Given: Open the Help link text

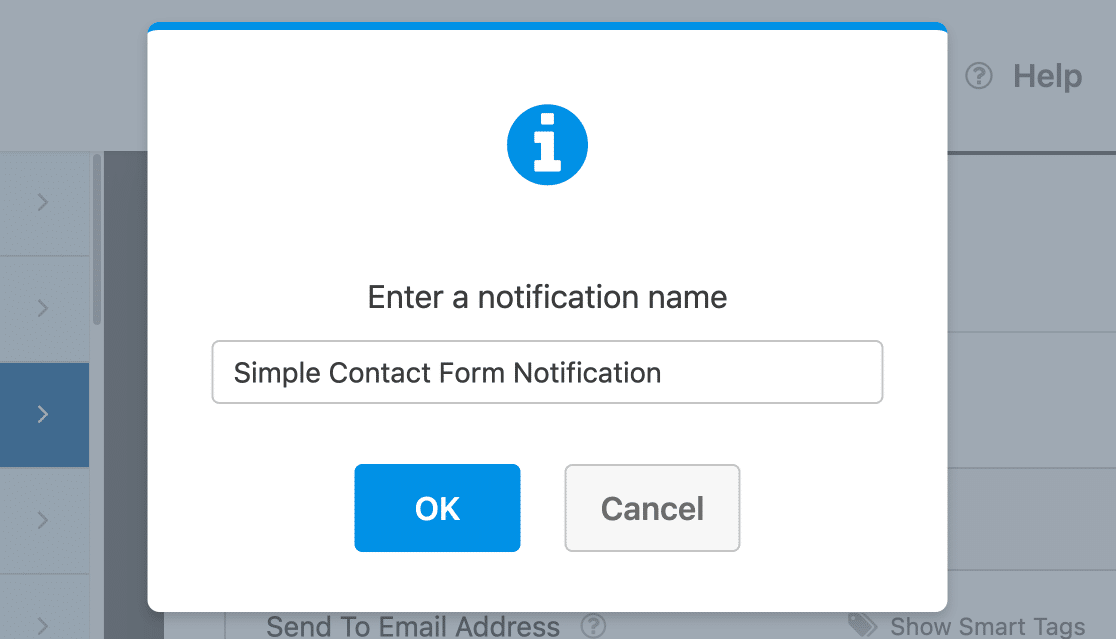Looking at the screenshot, I should coord(1047,76).
